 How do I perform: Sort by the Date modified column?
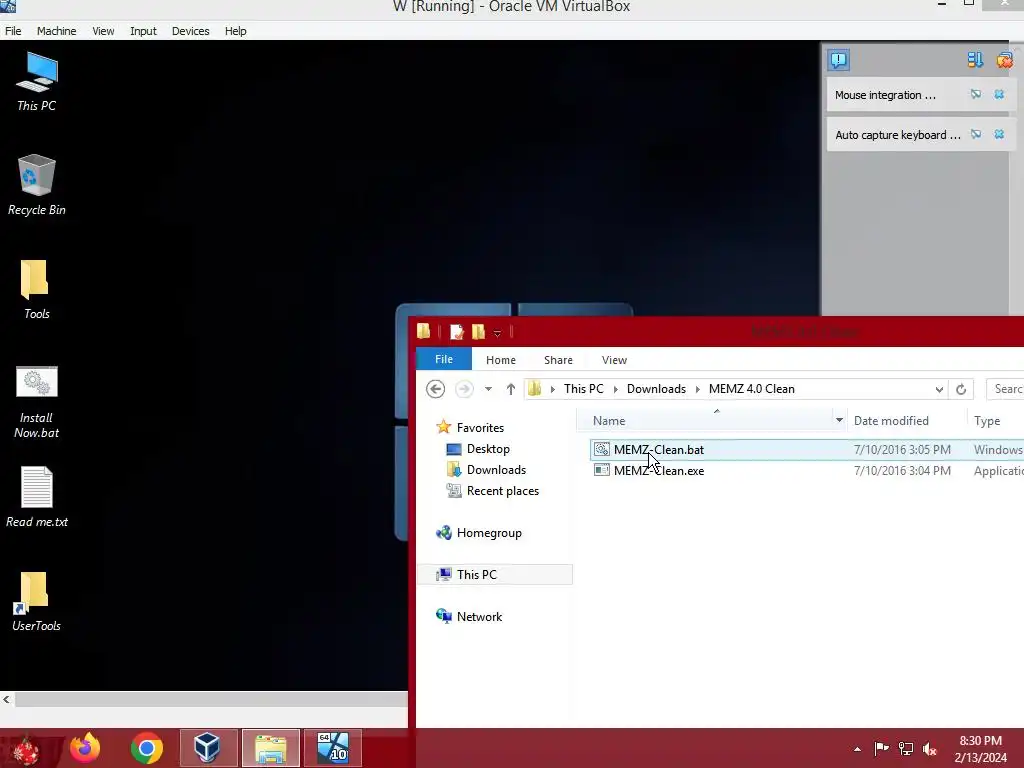point(891,421)
